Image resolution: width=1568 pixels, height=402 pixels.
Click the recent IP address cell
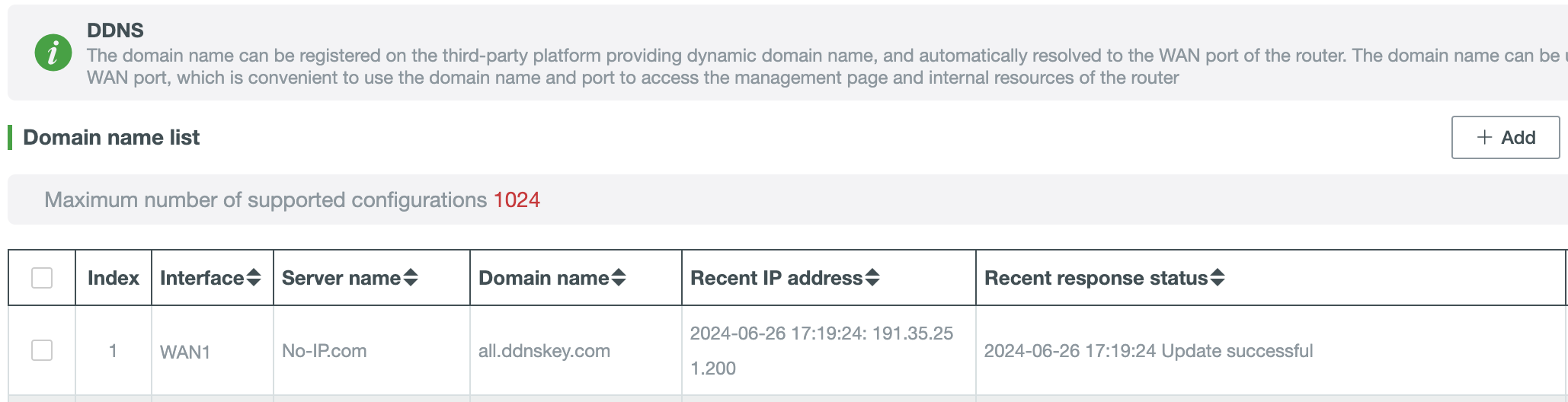(x=829, y=350)
